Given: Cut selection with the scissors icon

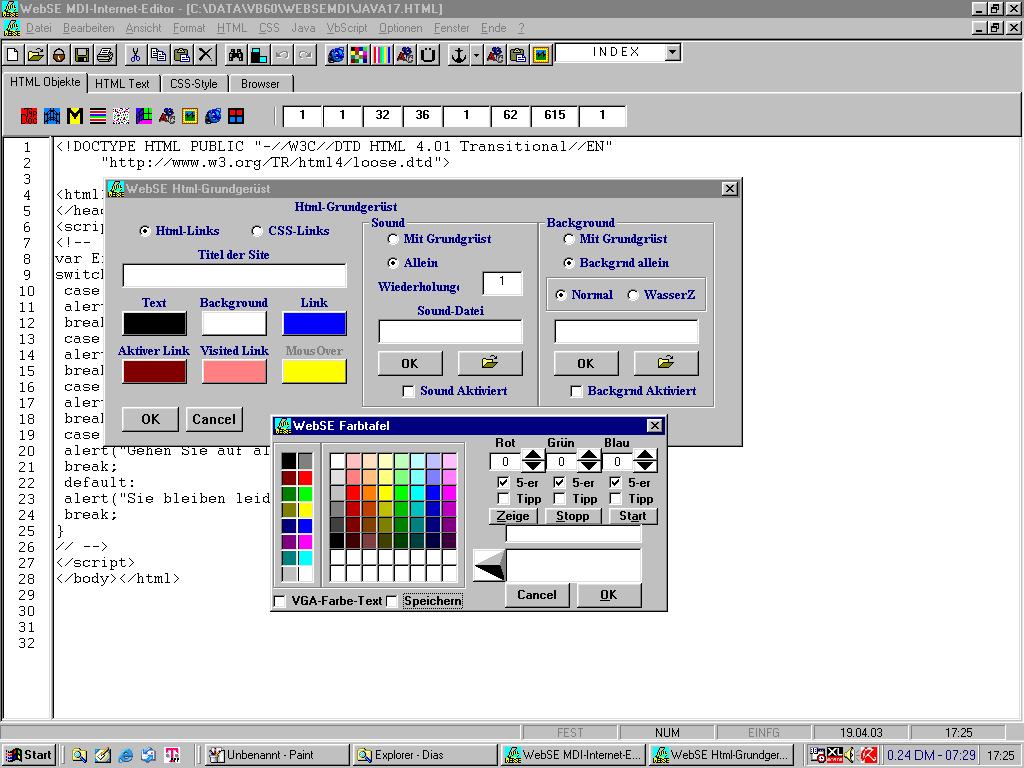Looking at the screenshot, I should [135, 55].
